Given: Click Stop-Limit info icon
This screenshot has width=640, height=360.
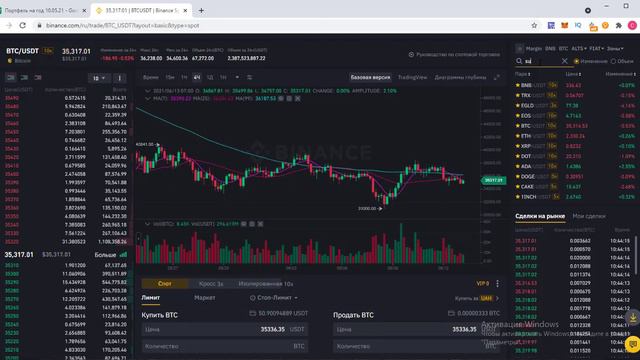Looking at the screenshot, I should point(253,298).
